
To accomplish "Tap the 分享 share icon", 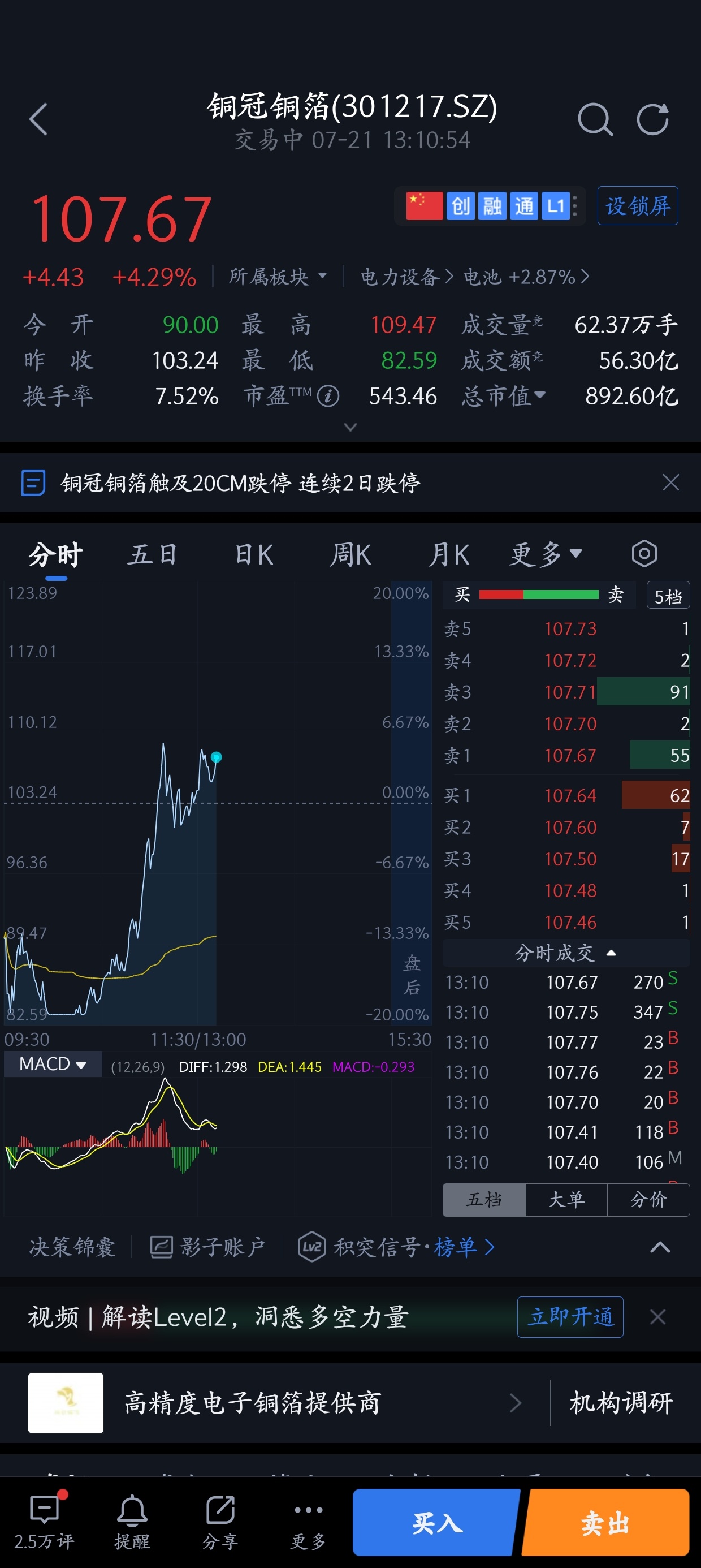I will pos(220,1522).
